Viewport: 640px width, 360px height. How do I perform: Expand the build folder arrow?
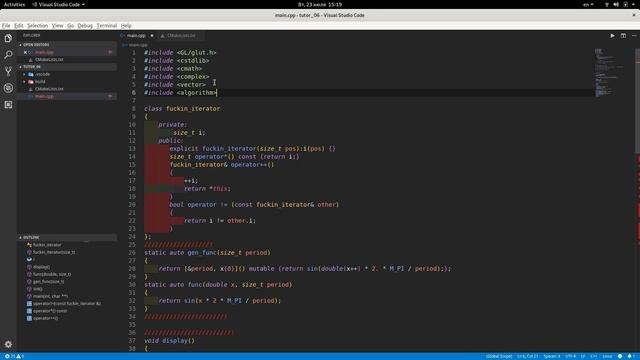pos(24,82)
